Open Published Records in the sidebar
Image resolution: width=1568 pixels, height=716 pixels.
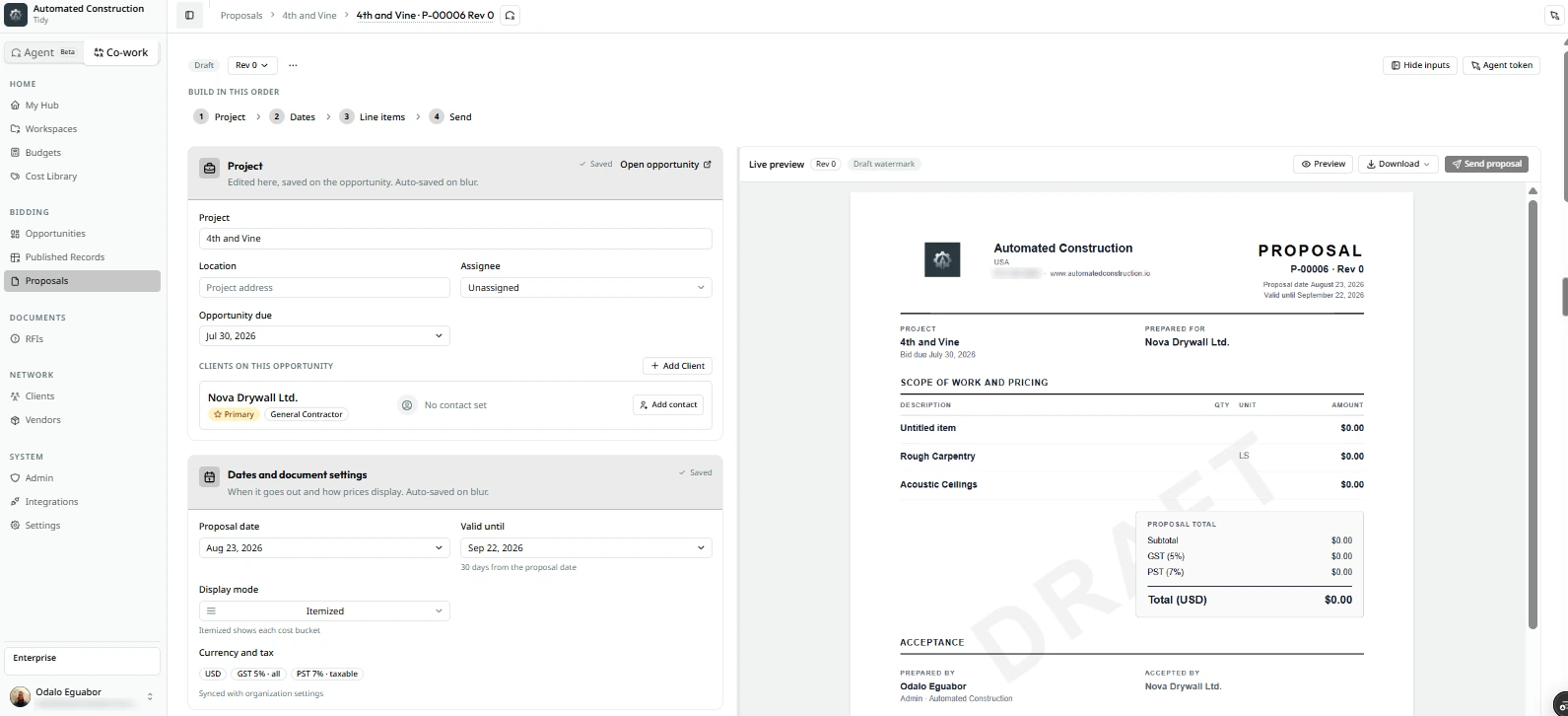point(65,257)
